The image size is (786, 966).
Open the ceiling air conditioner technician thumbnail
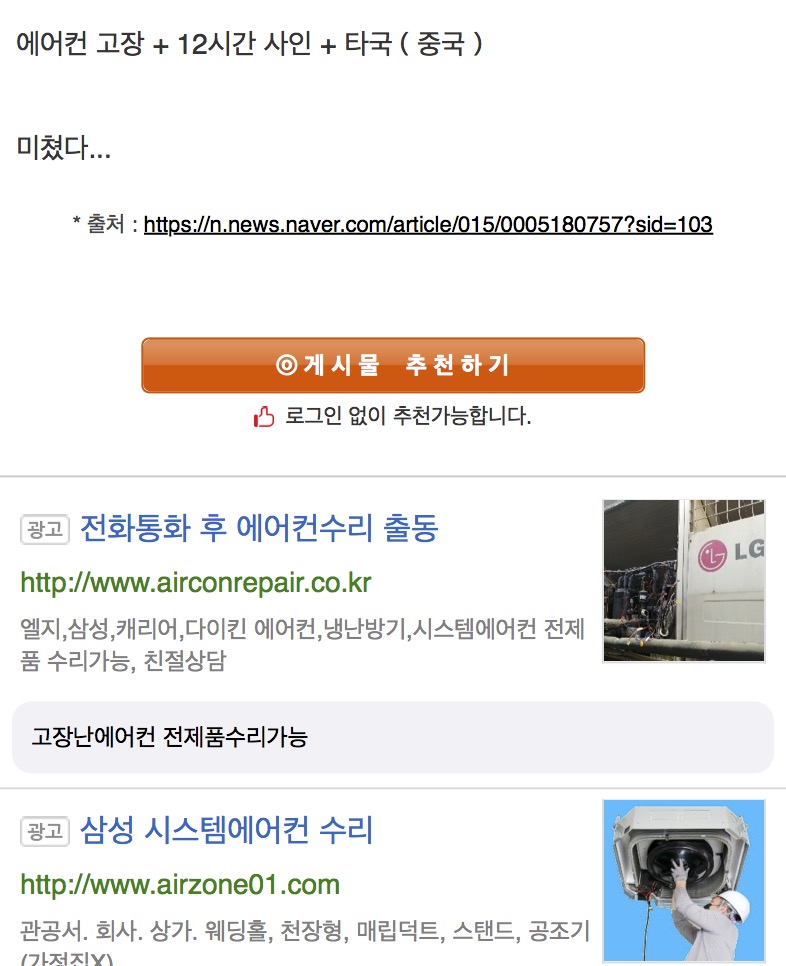click(684, 881)
